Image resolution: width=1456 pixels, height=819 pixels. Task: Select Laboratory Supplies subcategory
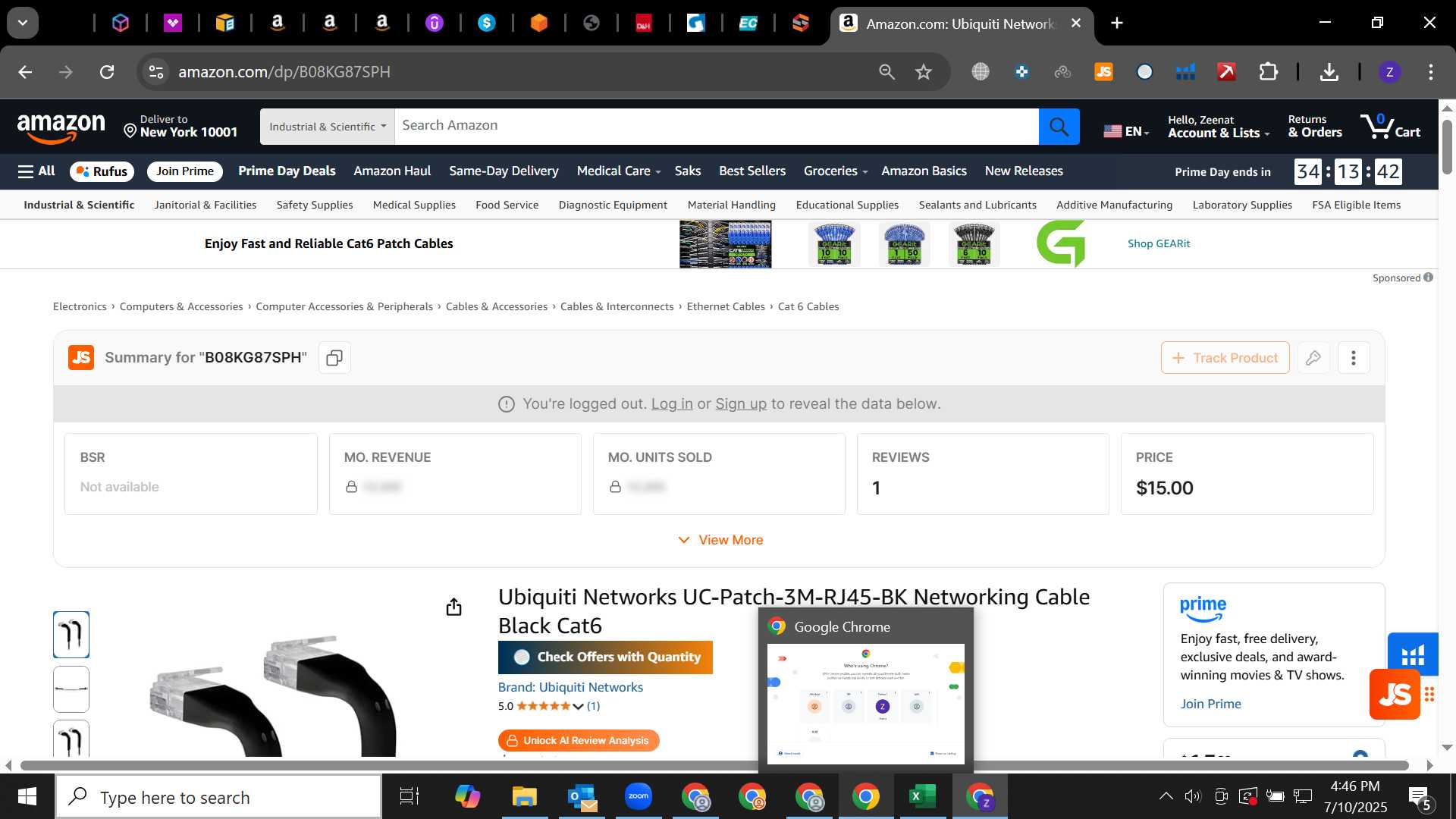pos(1242,205)
